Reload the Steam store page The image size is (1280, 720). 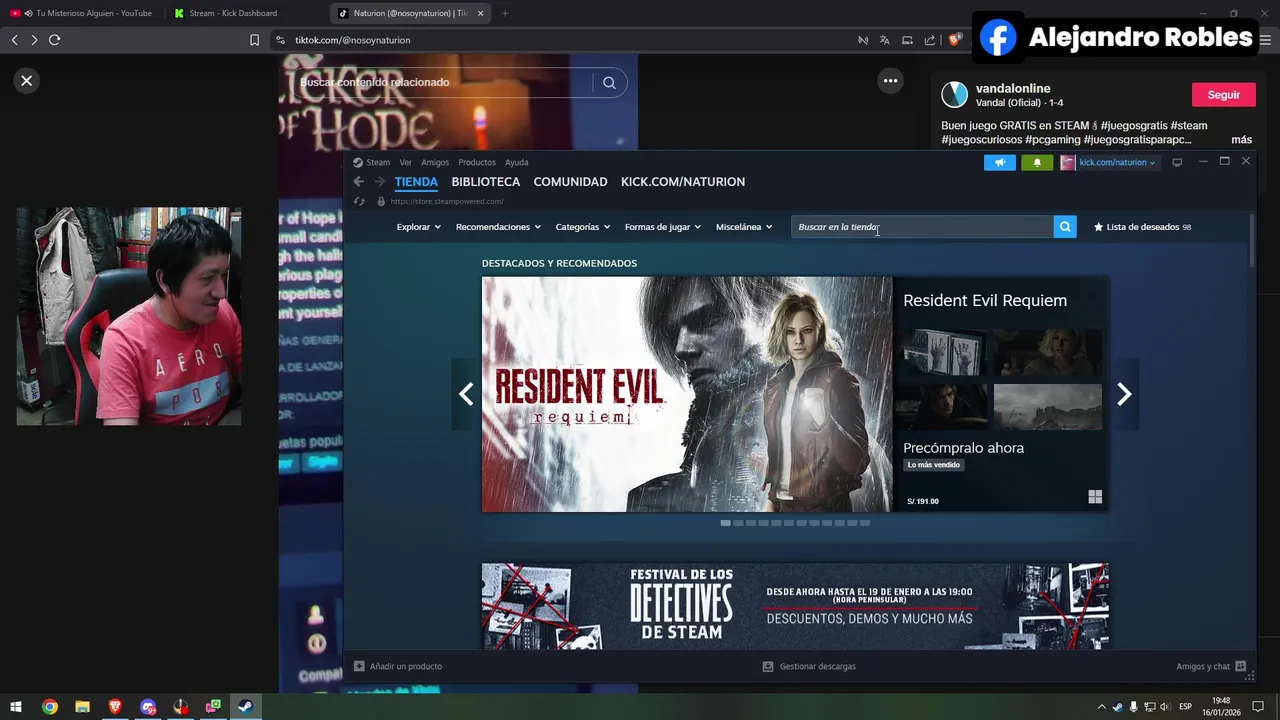coord(360,201)
